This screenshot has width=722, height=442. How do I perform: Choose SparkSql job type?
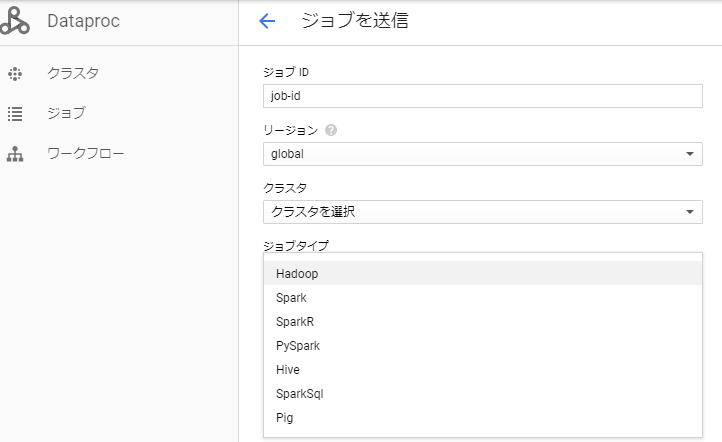click(x=483, y=393)
